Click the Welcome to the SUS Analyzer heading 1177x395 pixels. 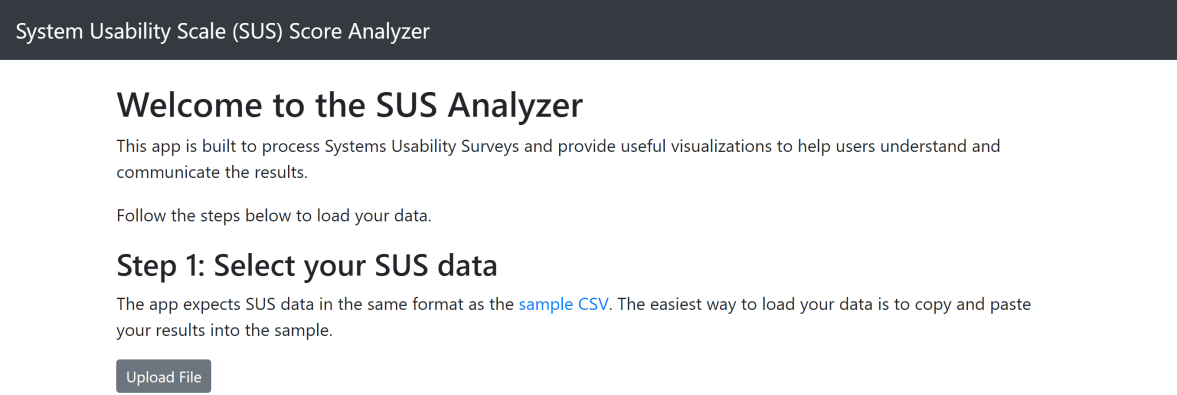[x=350, y=105]
